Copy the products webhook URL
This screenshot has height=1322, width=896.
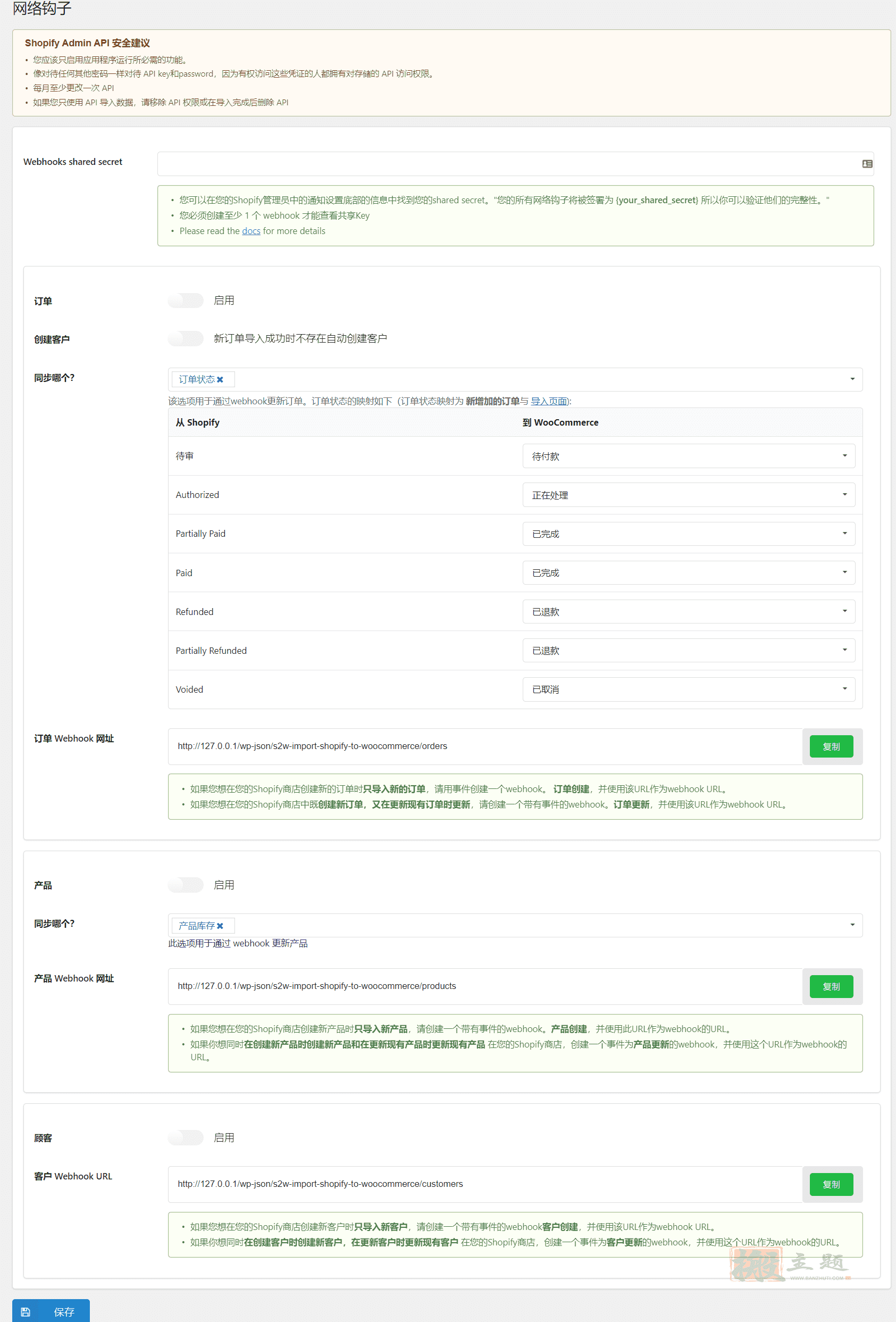pos(831,986)
